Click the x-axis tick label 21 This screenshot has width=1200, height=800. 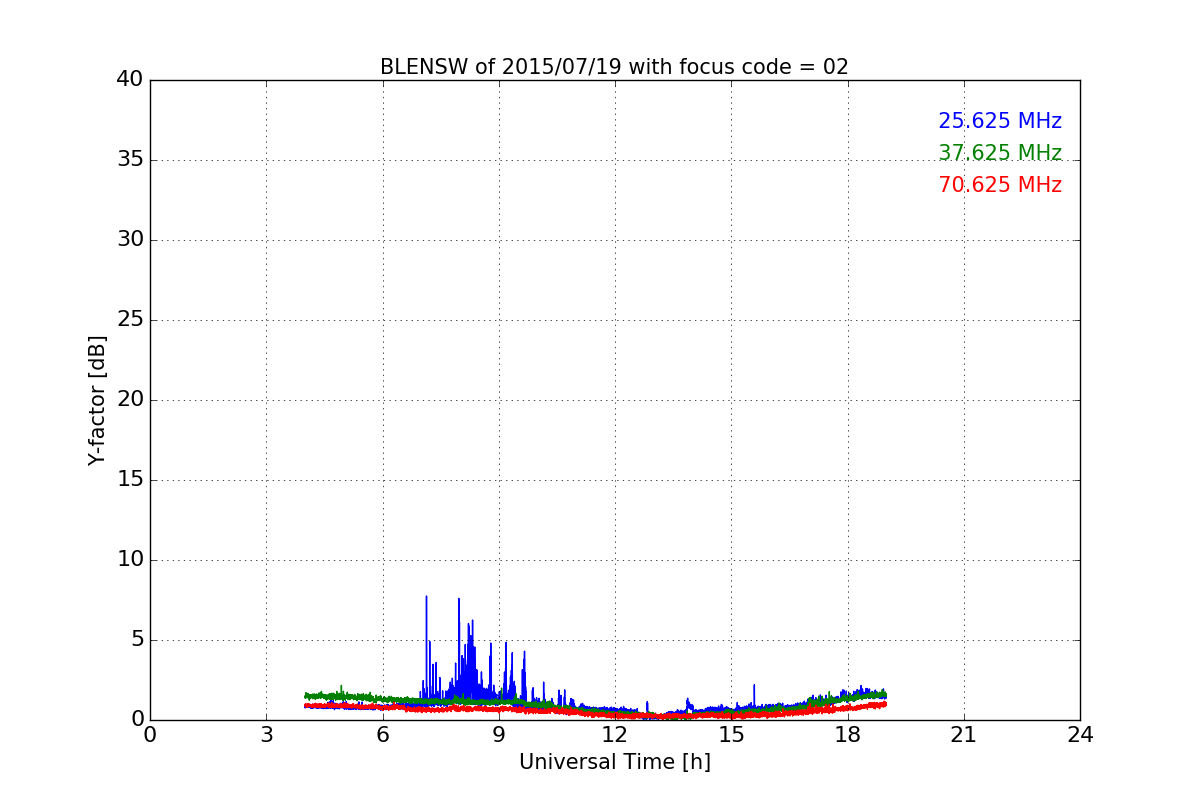tap(964, 734)
